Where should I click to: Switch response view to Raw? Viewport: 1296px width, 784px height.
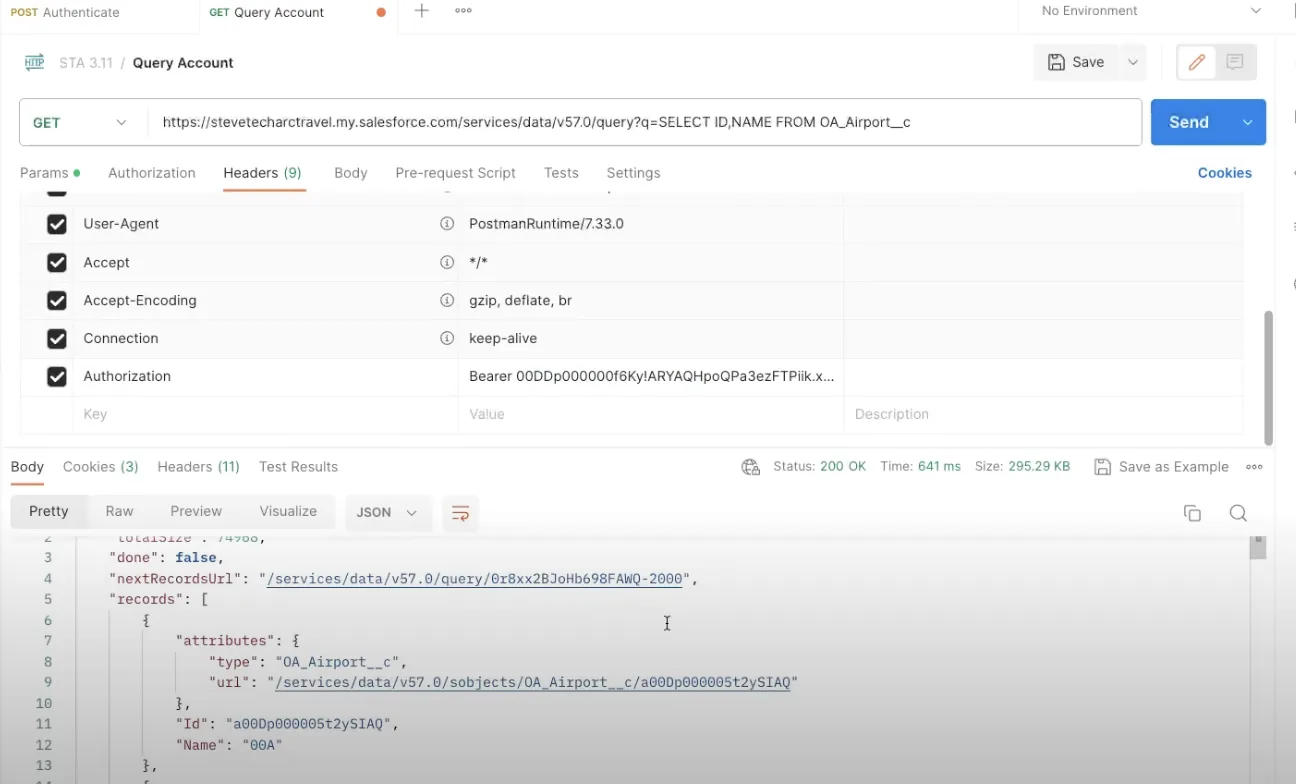tap(119, 511)
